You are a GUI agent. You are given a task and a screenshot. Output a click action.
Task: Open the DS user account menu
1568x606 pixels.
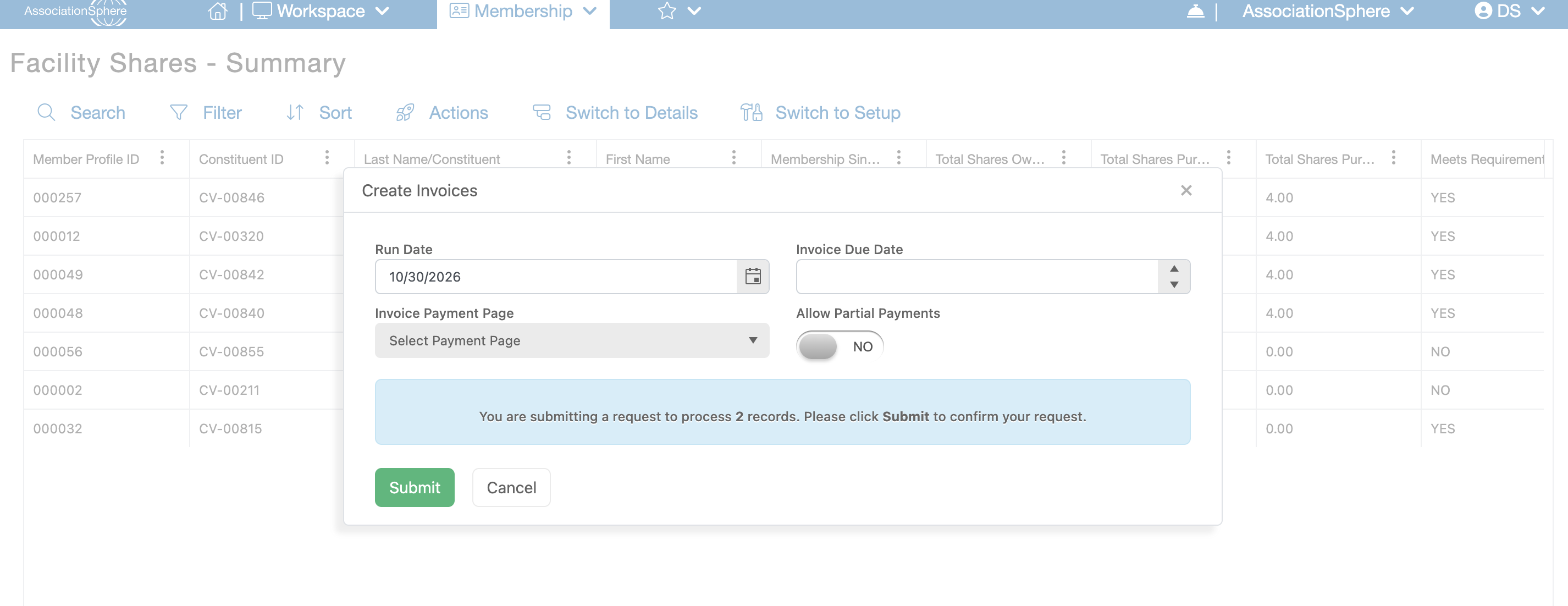1510,11
